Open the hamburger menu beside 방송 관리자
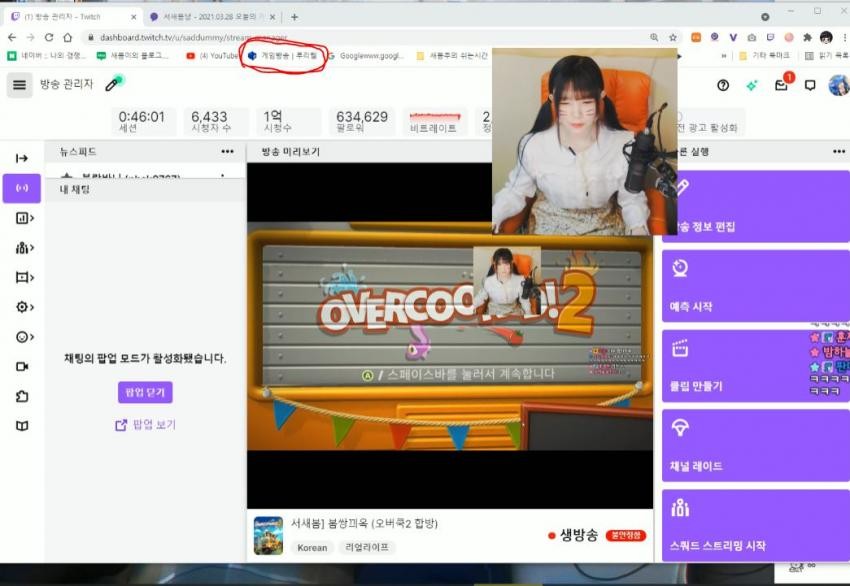The width and height of the screenshot is (850, 586). pos(20,85)
